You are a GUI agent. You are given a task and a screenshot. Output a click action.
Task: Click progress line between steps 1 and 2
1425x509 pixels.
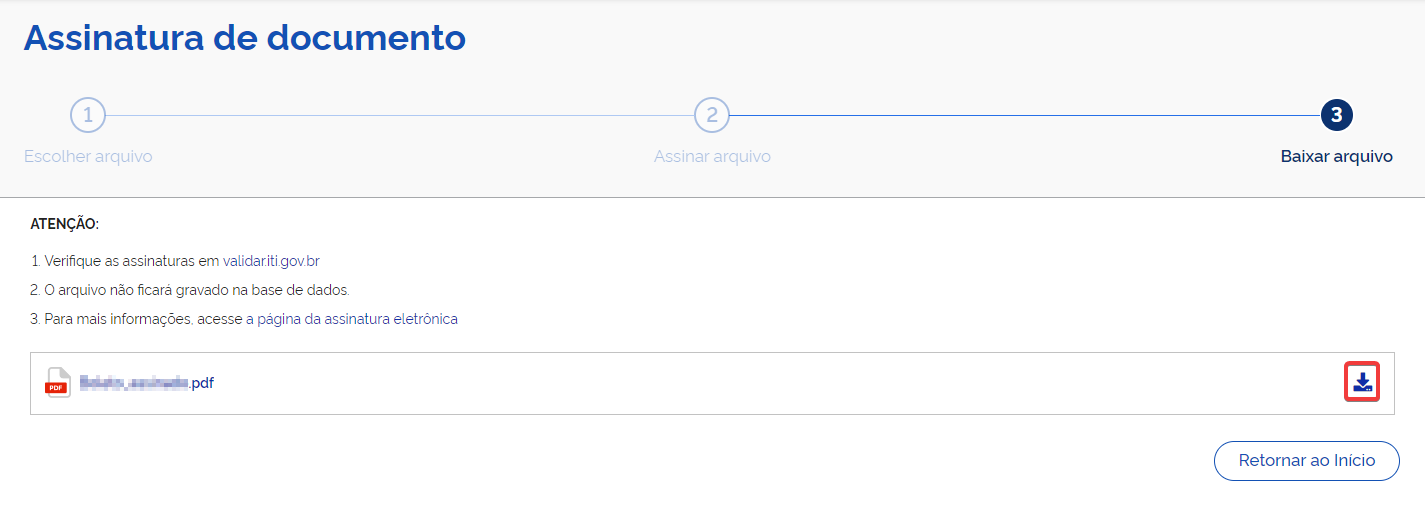(x=400, y=115)
